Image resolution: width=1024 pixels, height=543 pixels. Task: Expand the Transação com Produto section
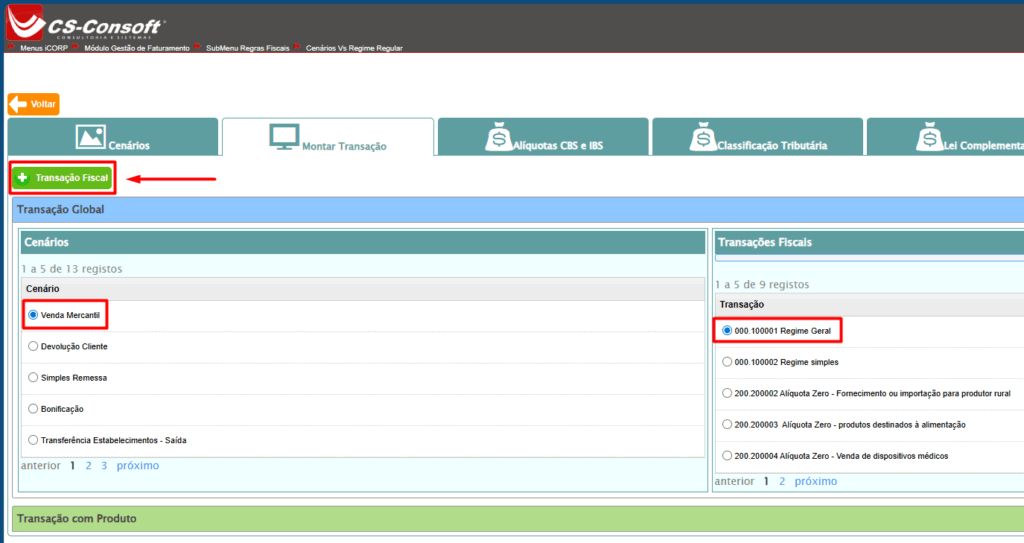(x=76, y=518)
